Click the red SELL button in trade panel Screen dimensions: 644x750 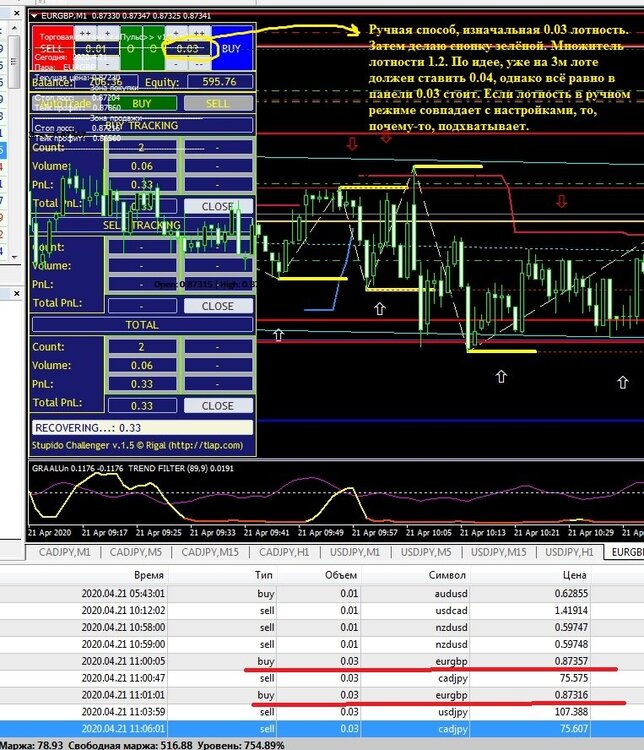pyautogui.click(x=53, y=48)
